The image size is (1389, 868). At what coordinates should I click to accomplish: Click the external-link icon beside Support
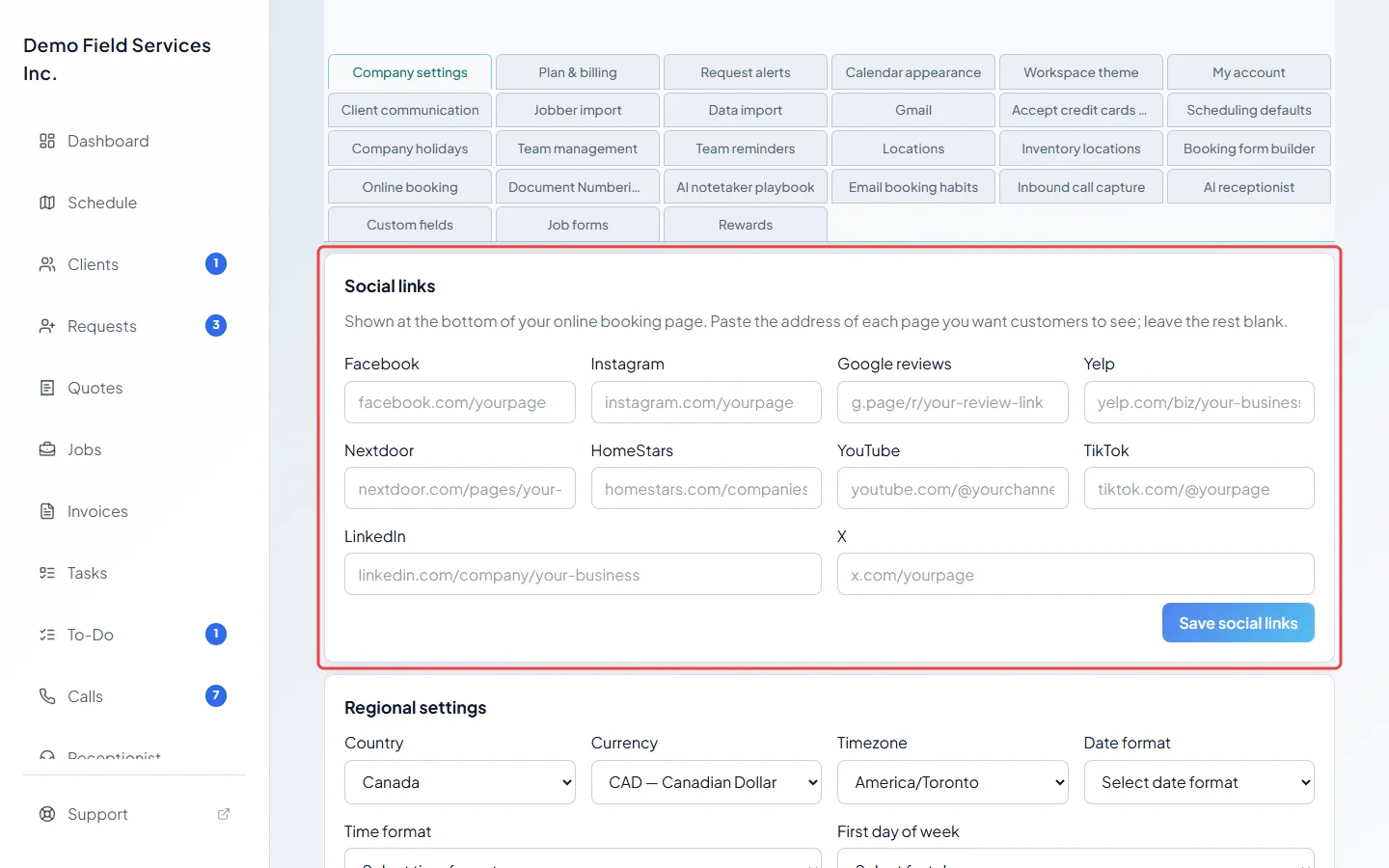click(x=224, y=814)
